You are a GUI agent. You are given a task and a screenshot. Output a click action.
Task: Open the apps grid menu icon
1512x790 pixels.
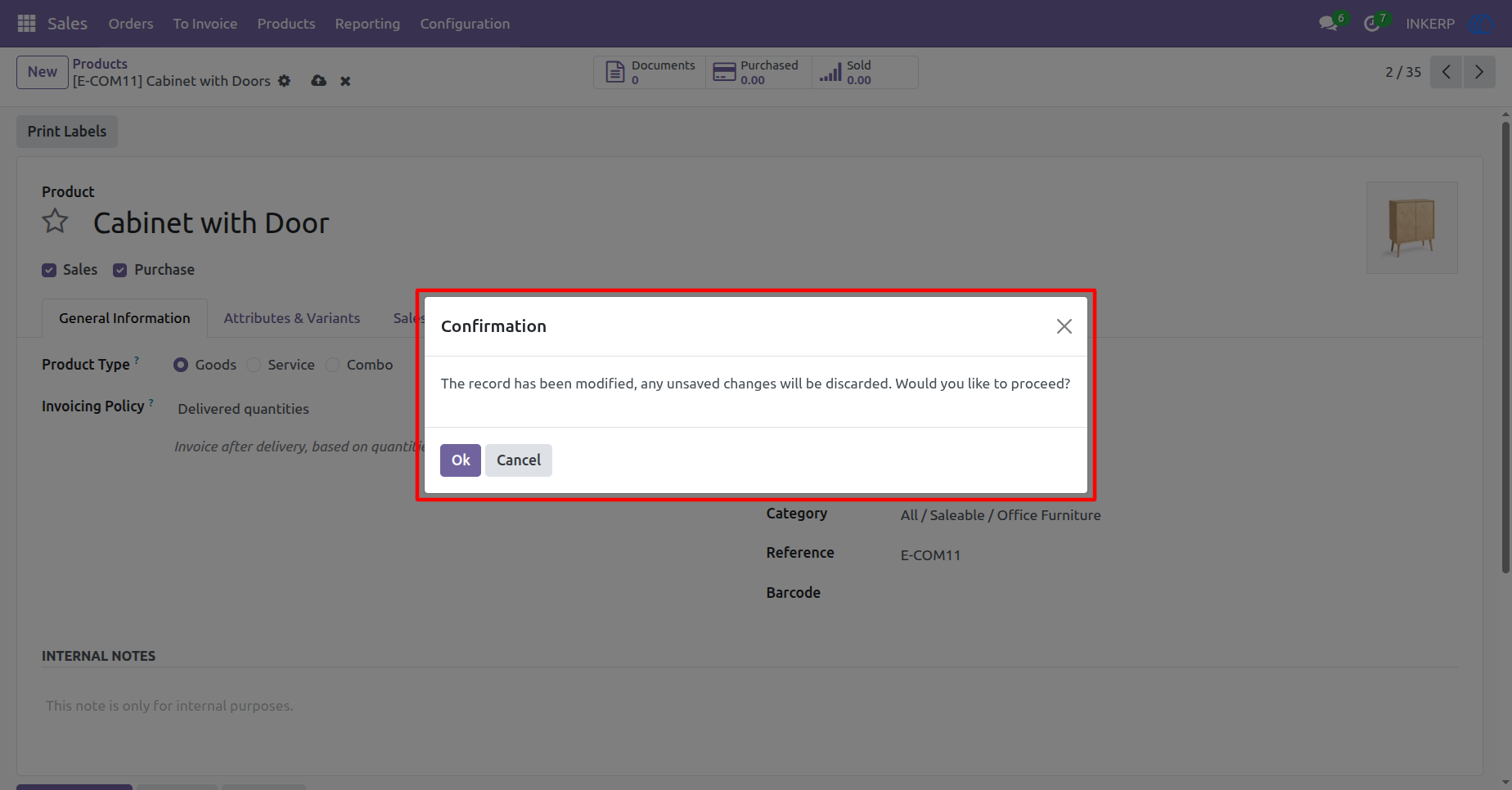[26, 24]
